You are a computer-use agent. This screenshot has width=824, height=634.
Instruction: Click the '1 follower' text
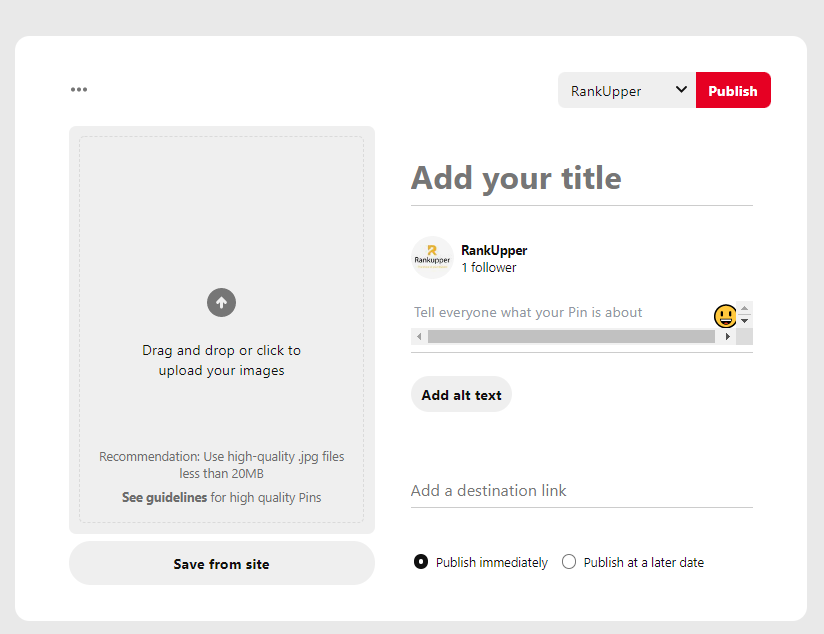point(489,268)
